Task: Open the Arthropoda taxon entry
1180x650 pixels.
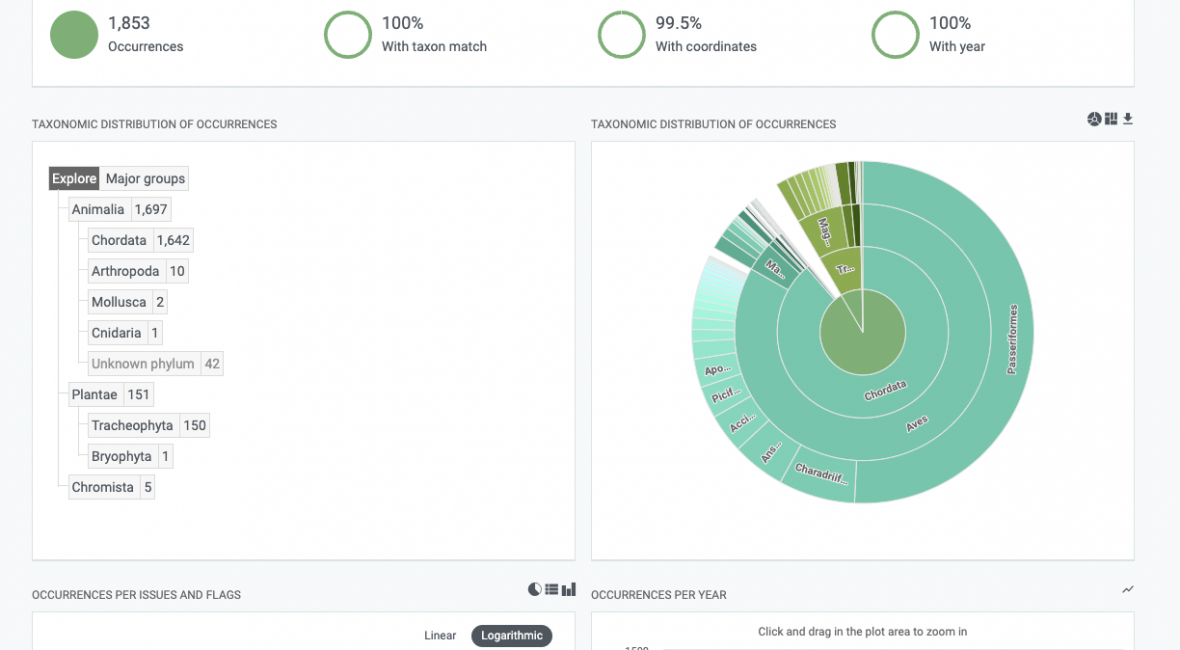Action: pos(125,271)
